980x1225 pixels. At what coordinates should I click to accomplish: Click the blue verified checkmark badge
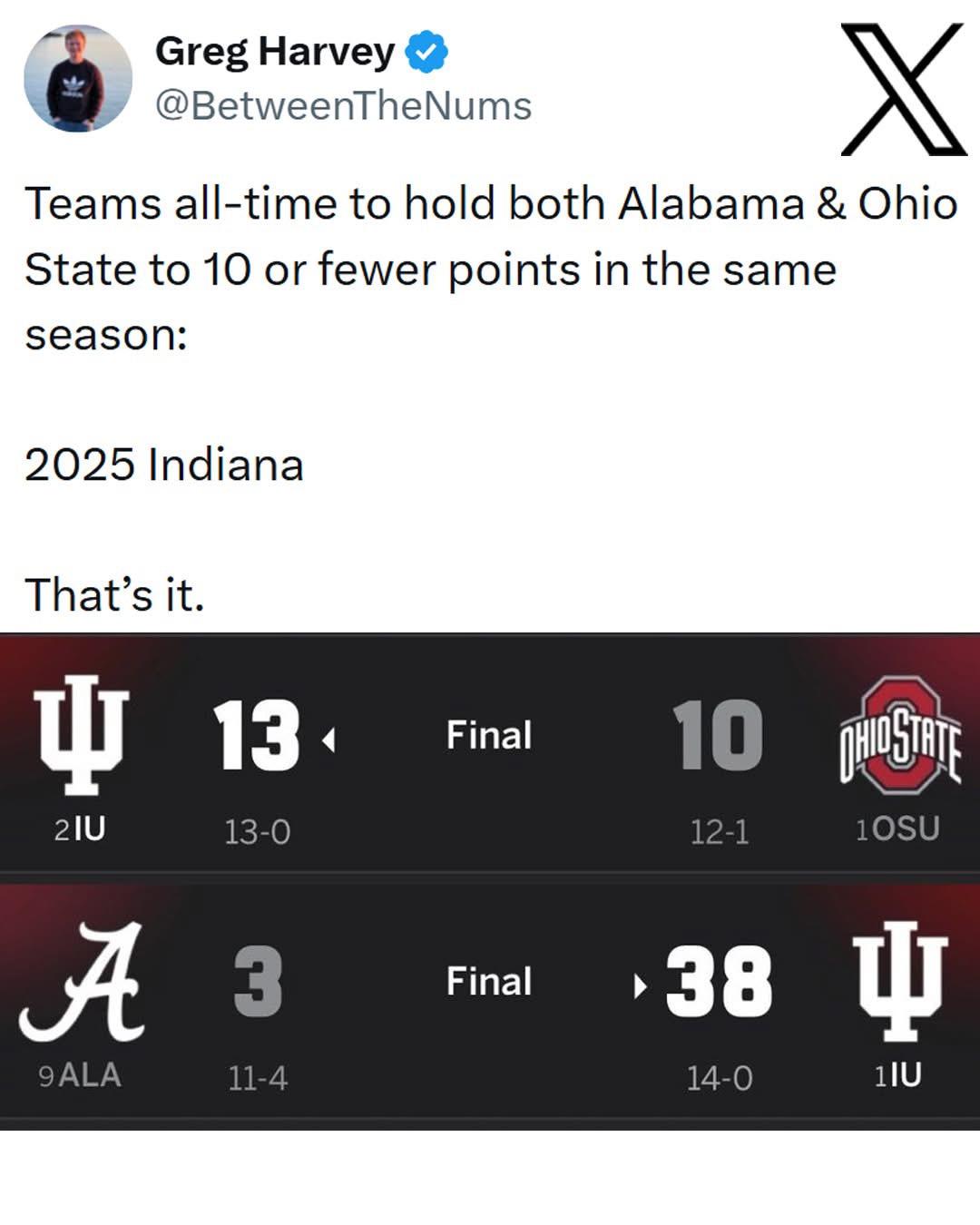pyautogui.click(x=426, y=51)
